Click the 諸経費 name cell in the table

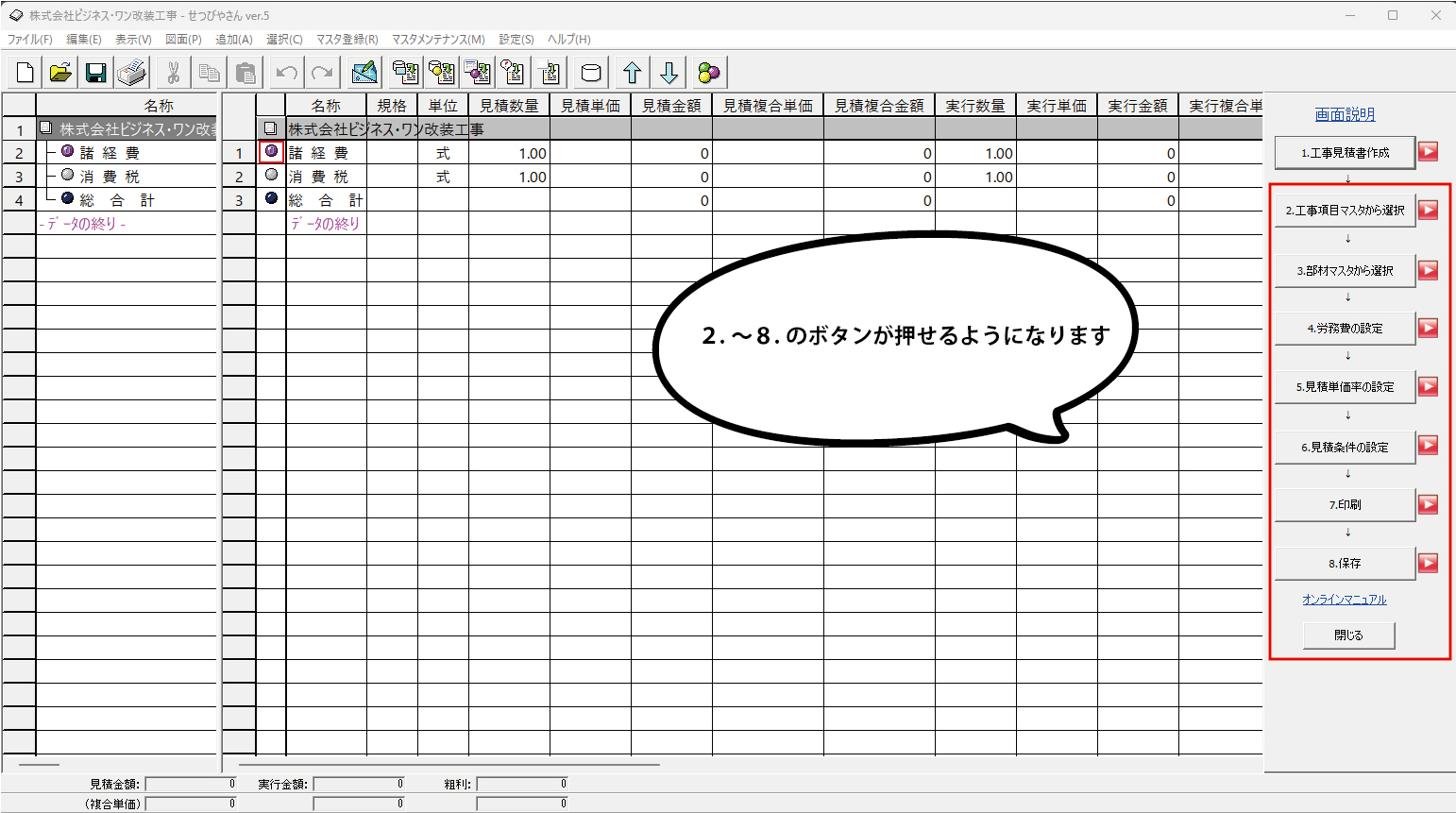coord(326,153)
